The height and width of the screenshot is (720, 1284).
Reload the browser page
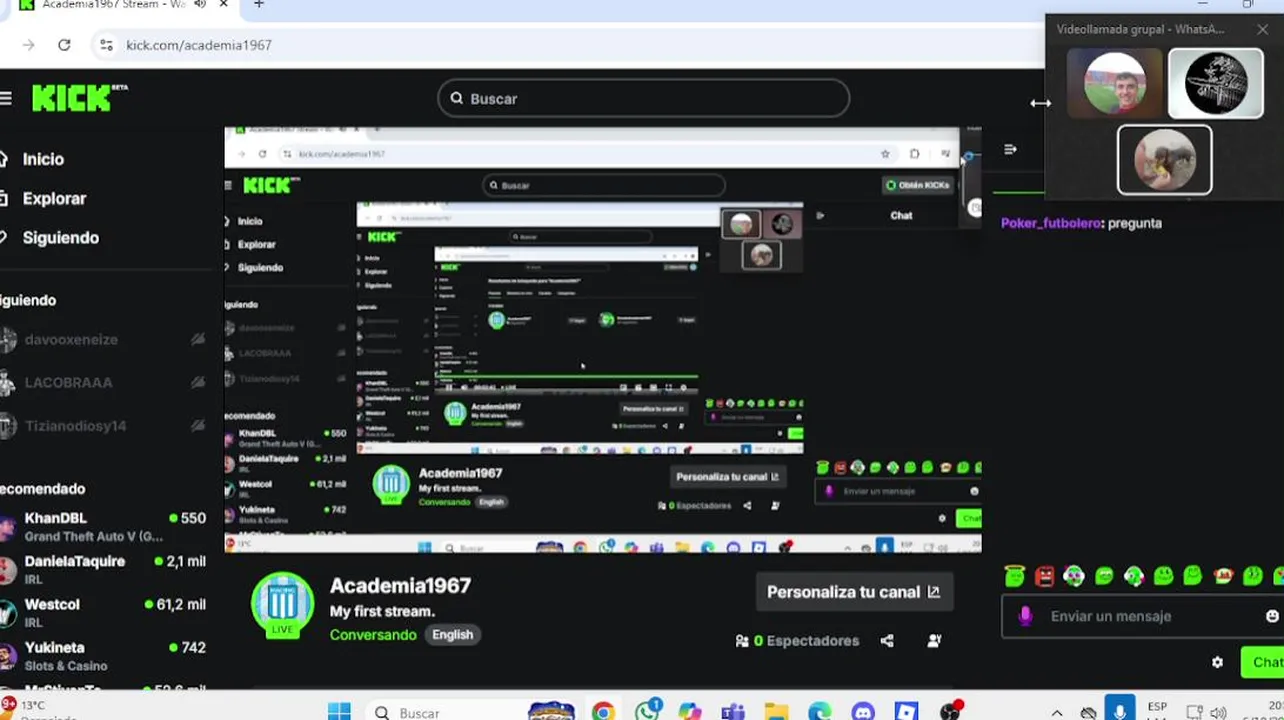pos(64,45)
